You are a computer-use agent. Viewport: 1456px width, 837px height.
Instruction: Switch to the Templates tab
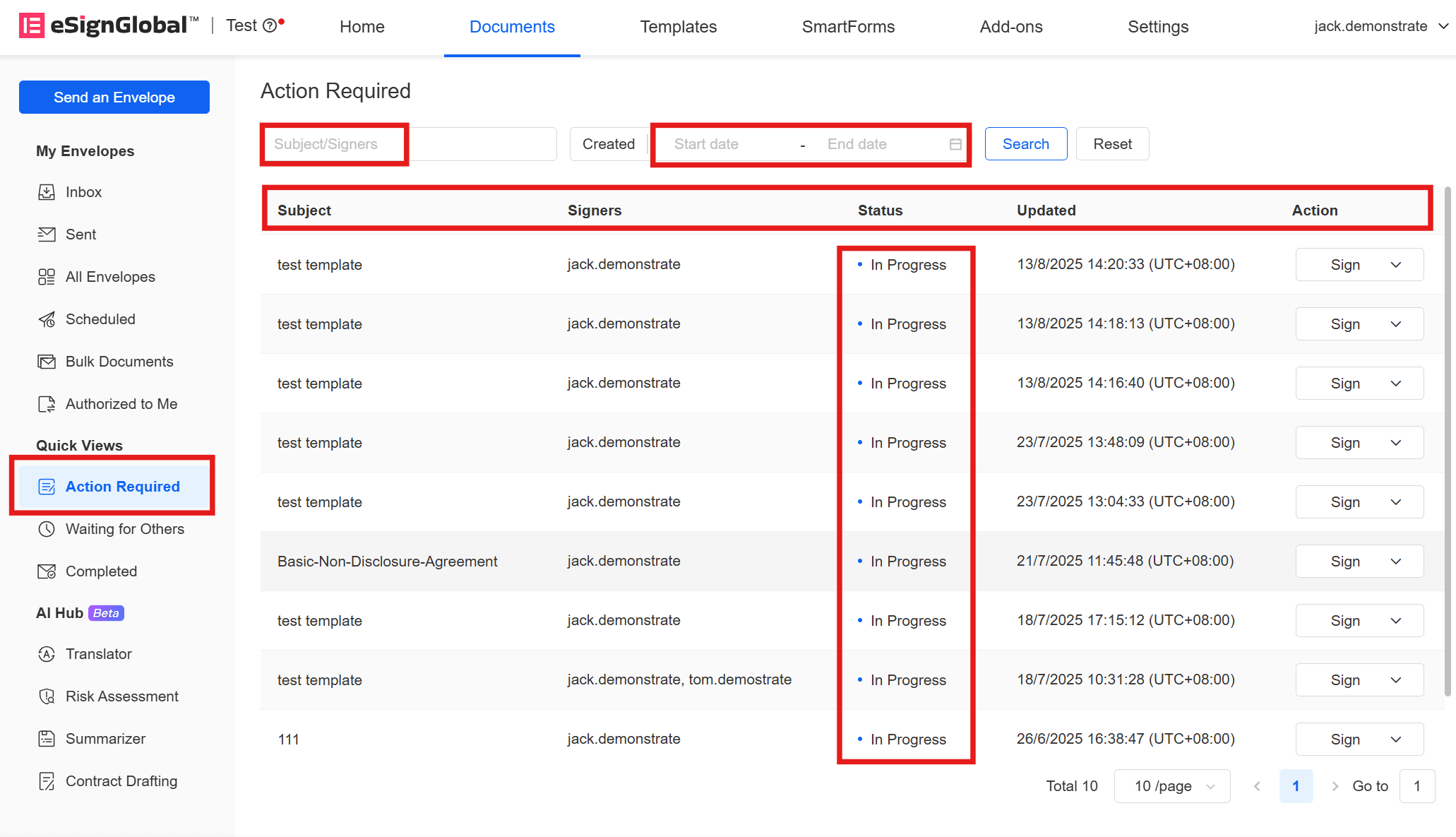(x=678, y=27)
